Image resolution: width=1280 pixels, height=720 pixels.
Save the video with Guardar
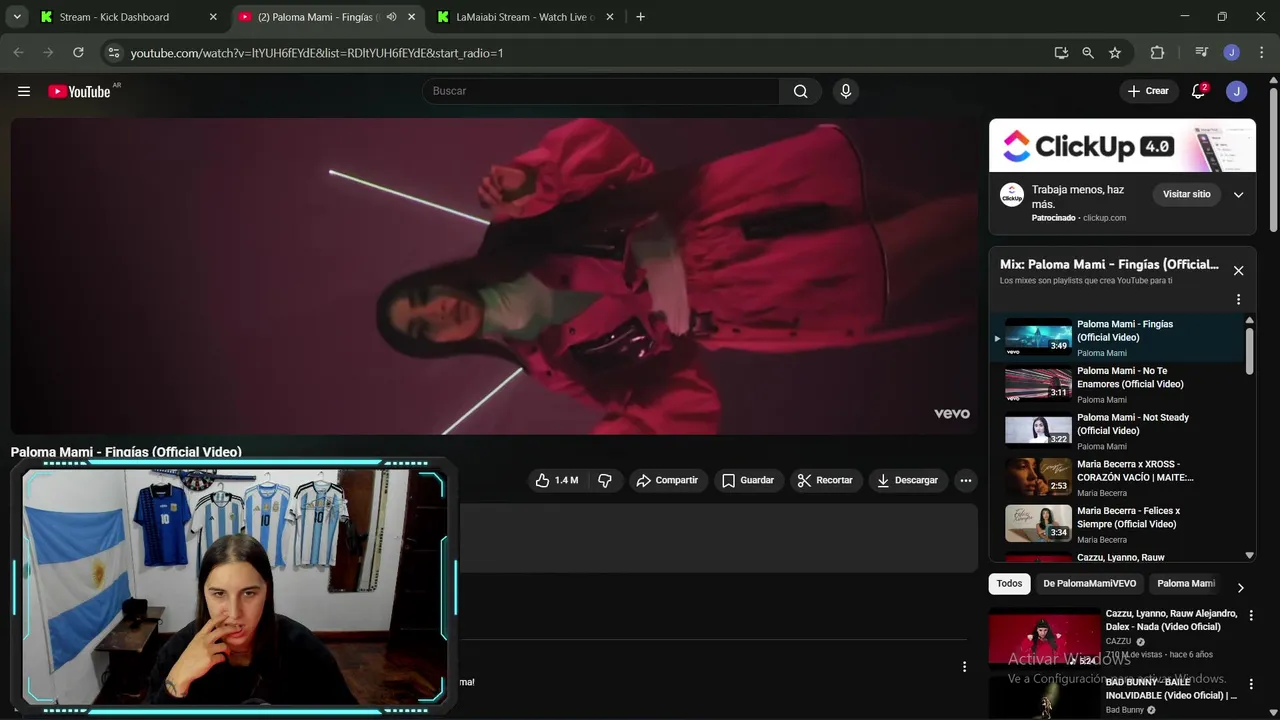click(x=748, y=480)
